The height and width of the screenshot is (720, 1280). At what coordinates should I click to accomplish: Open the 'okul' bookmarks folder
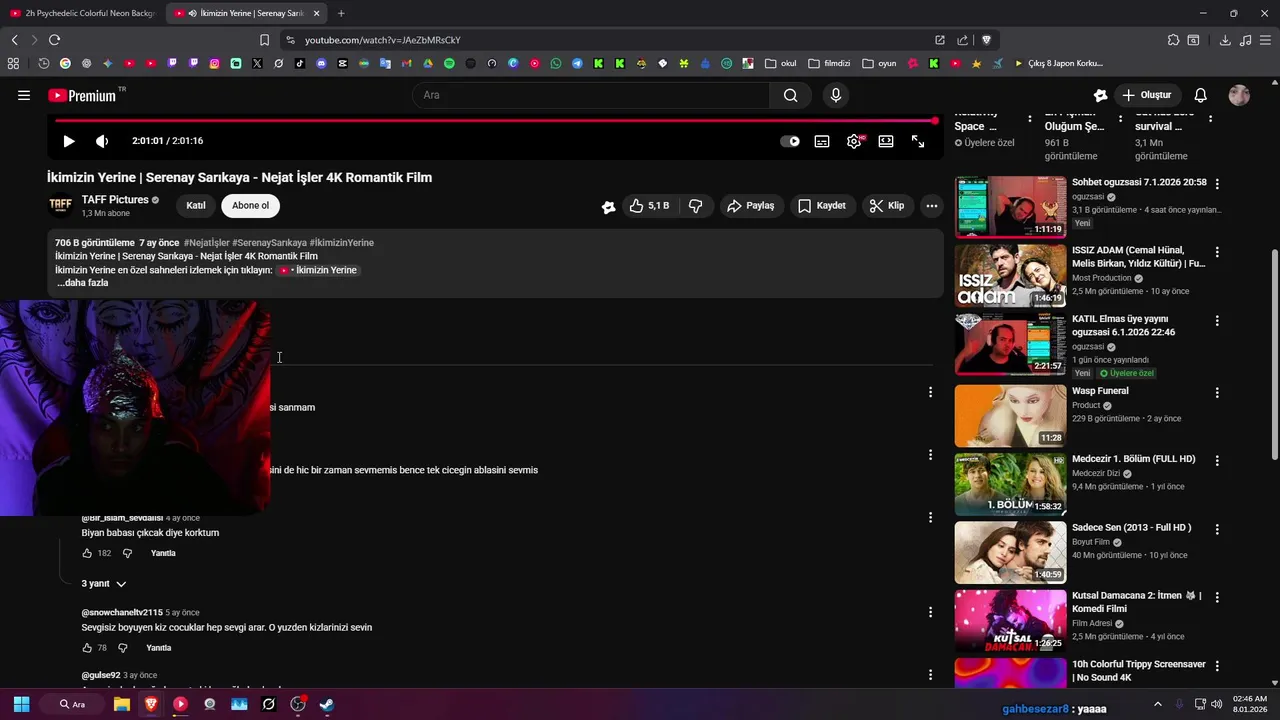(781, 63)
